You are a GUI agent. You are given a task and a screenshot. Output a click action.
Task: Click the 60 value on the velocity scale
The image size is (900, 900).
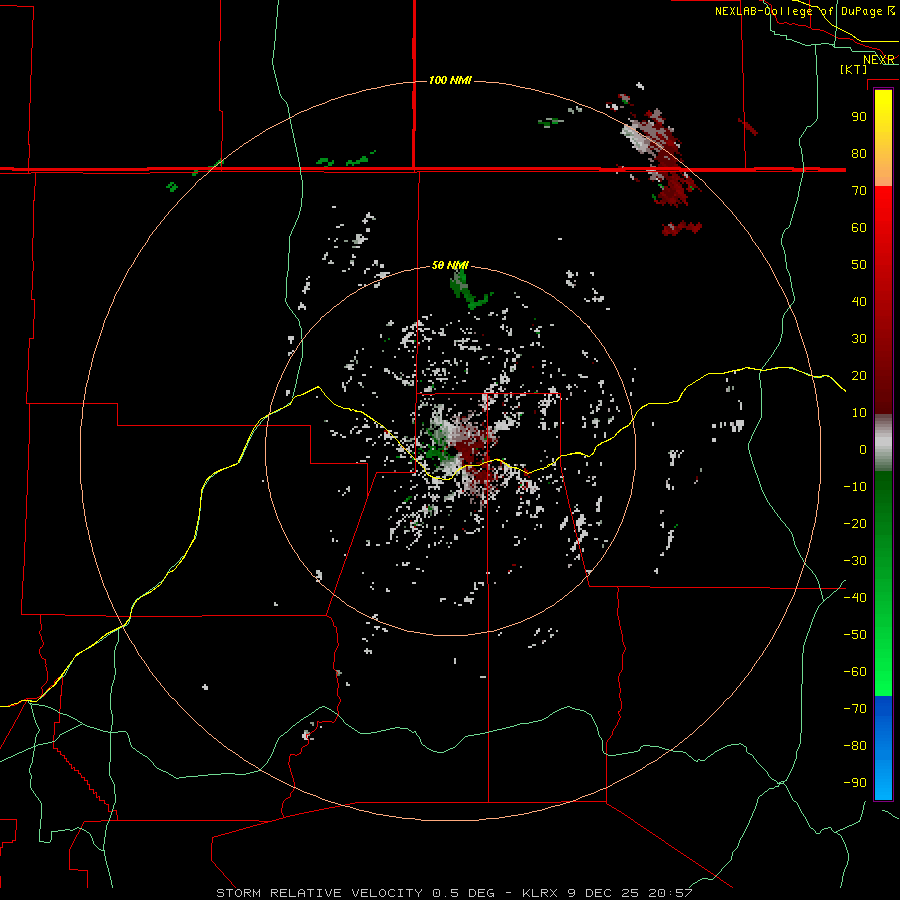pos(859,227)
